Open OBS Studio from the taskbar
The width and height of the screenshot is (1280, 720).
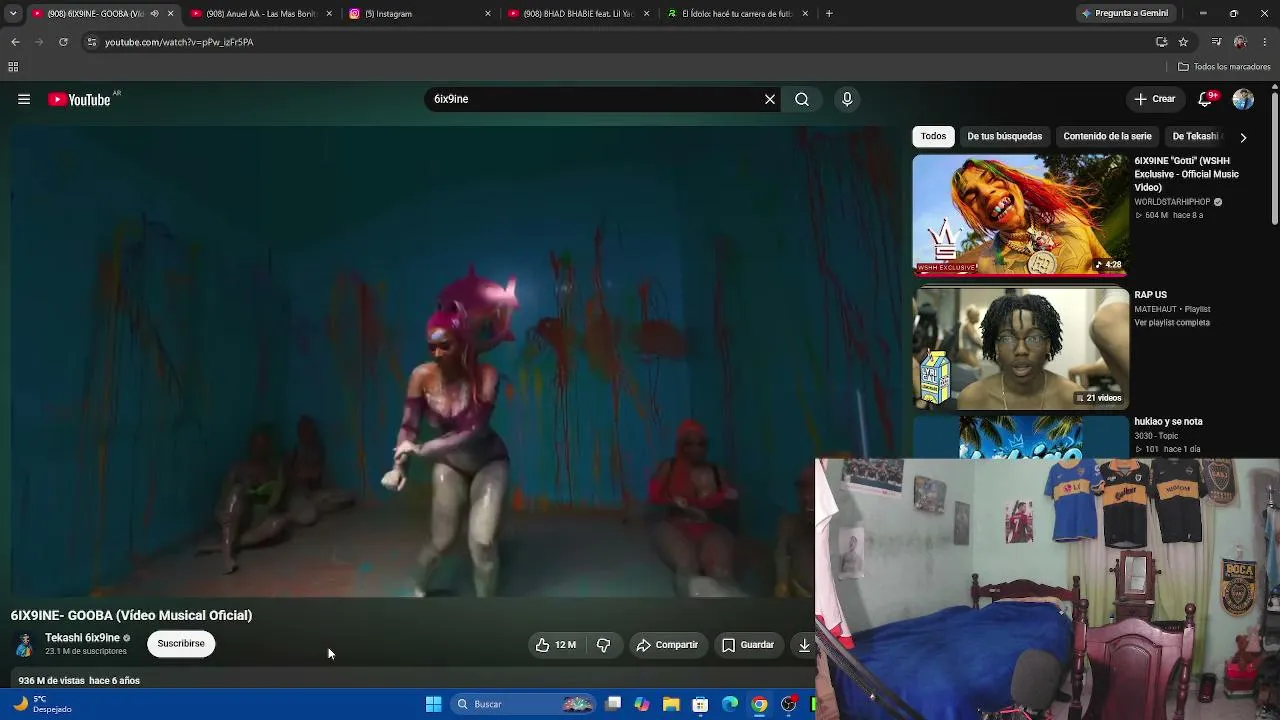[x=789, y=704]
